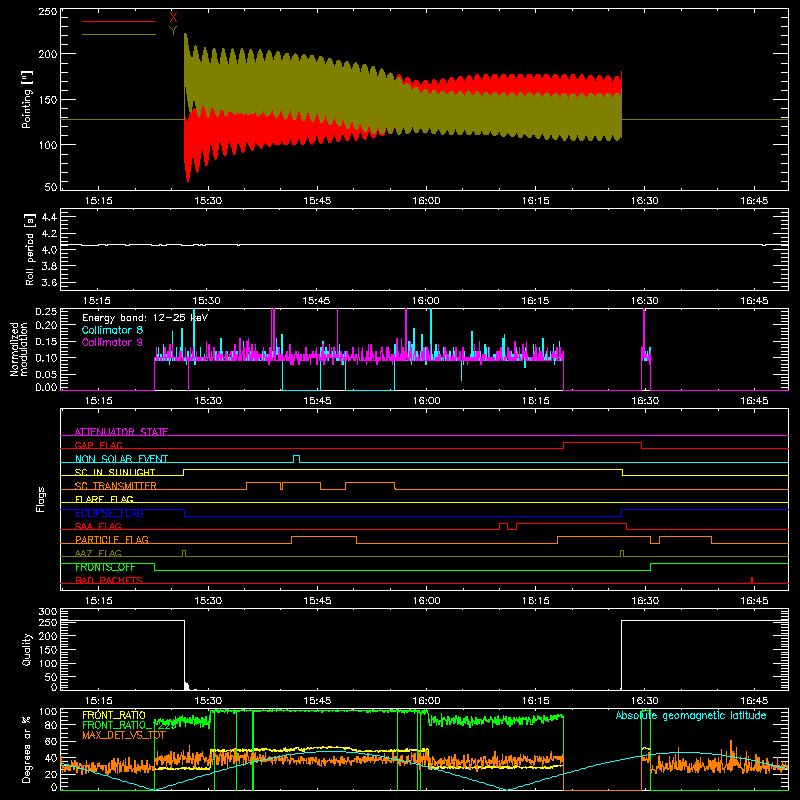The image size is (800, 800).
Task: Click the SAA_FLAG label
Action: pyautogui.click(x=98, y=526)
